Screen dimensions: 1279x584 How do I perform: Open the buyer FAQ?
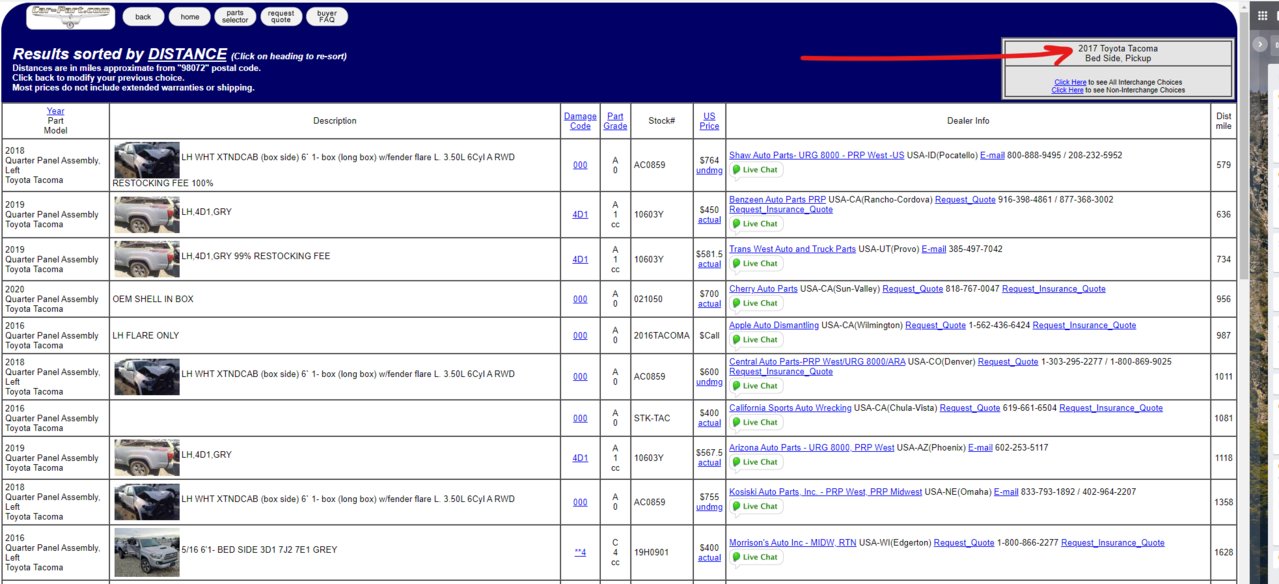[327, 17]
